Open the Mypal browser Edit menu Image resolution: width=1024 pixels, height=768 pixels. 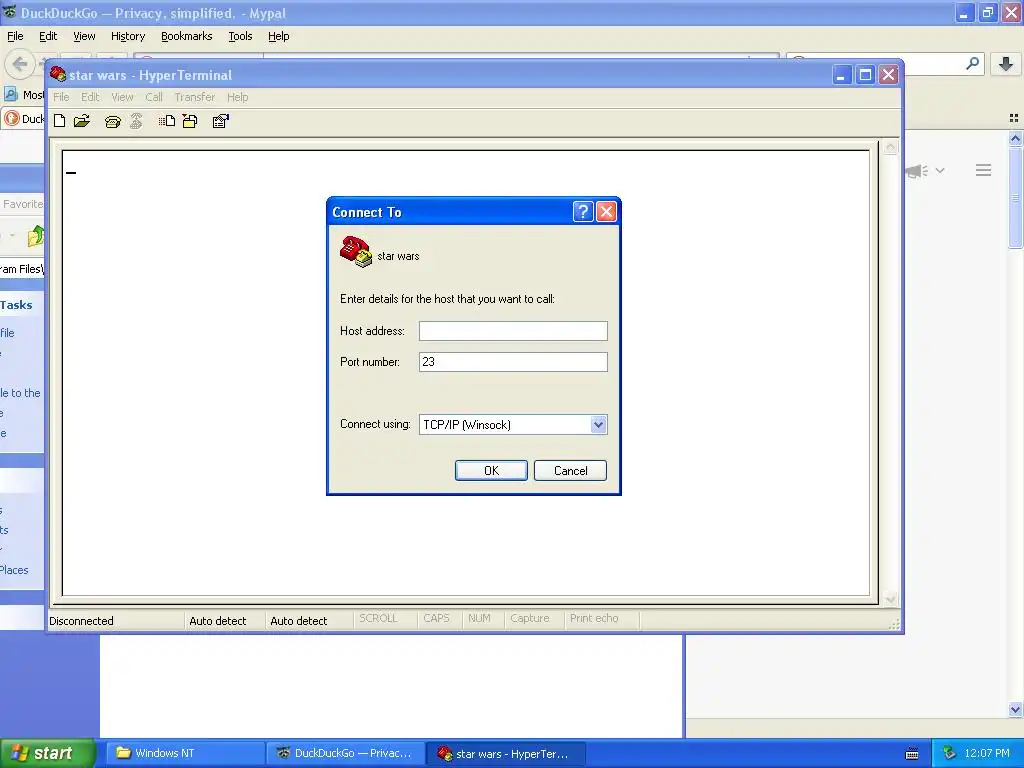pyautogui.click(x=48, y=37)
